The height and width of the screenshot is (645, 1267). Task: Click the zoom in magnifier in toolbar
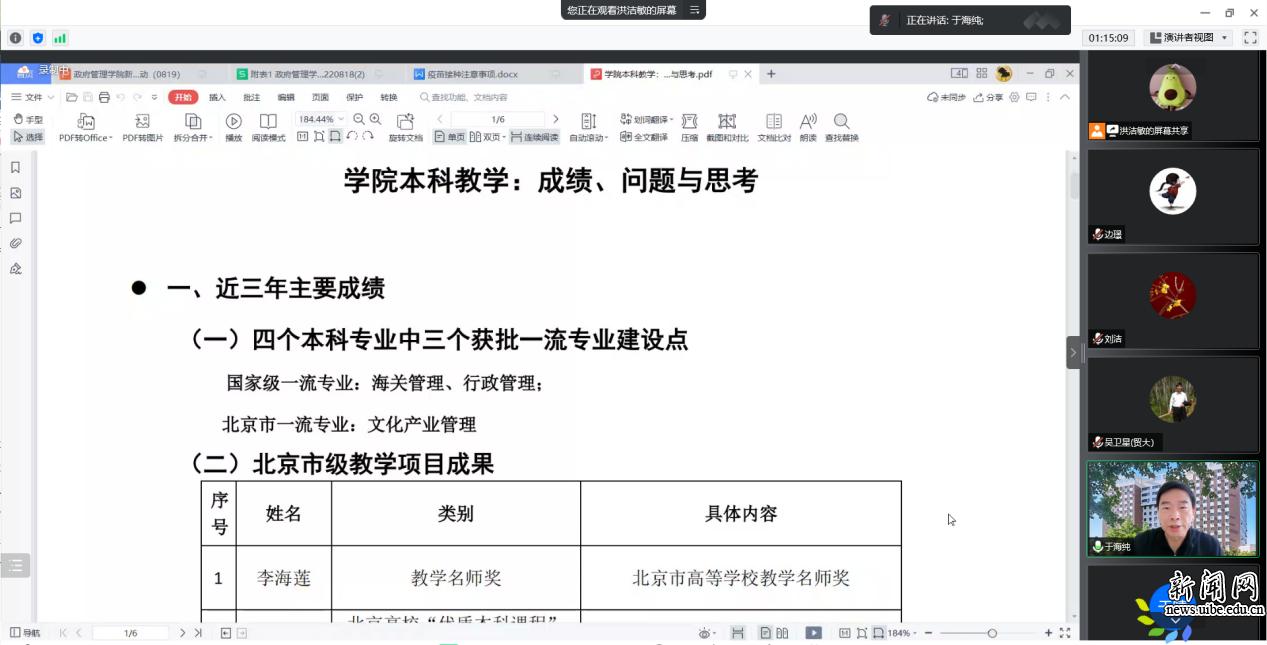coord(376,119)
